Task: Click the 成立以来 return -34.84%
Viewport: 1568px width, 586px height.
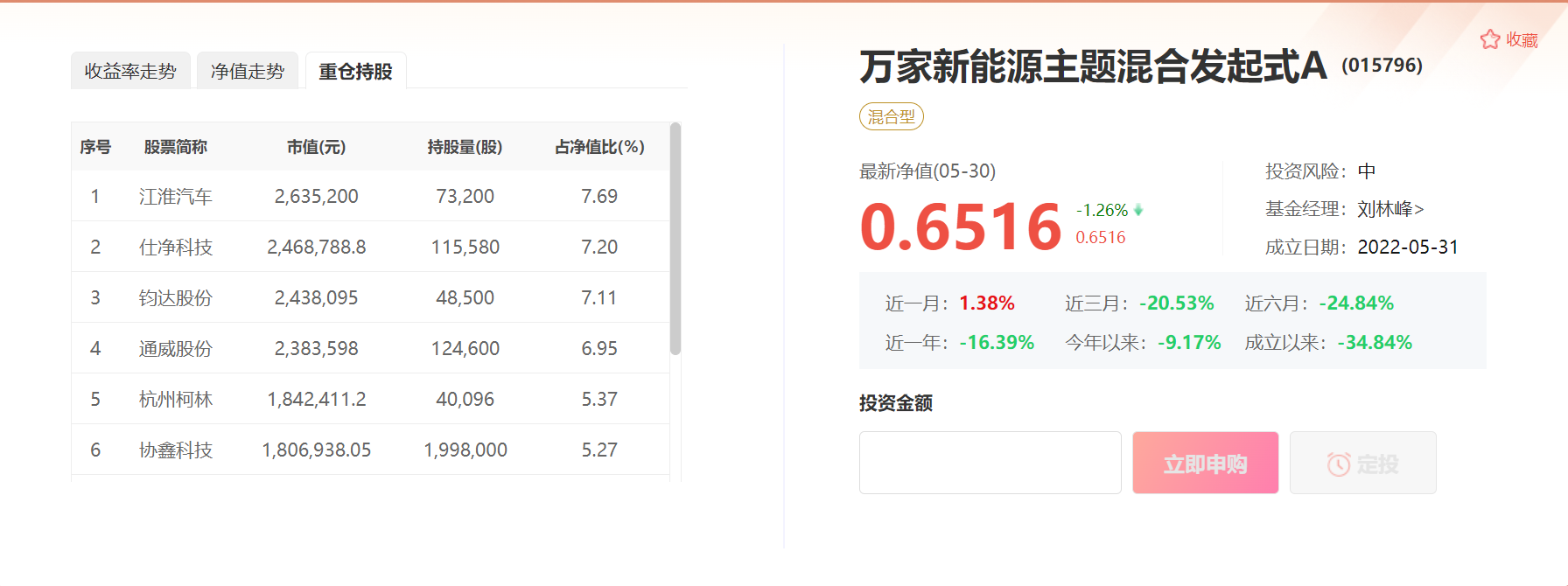Action: [x=1375, y=343]
